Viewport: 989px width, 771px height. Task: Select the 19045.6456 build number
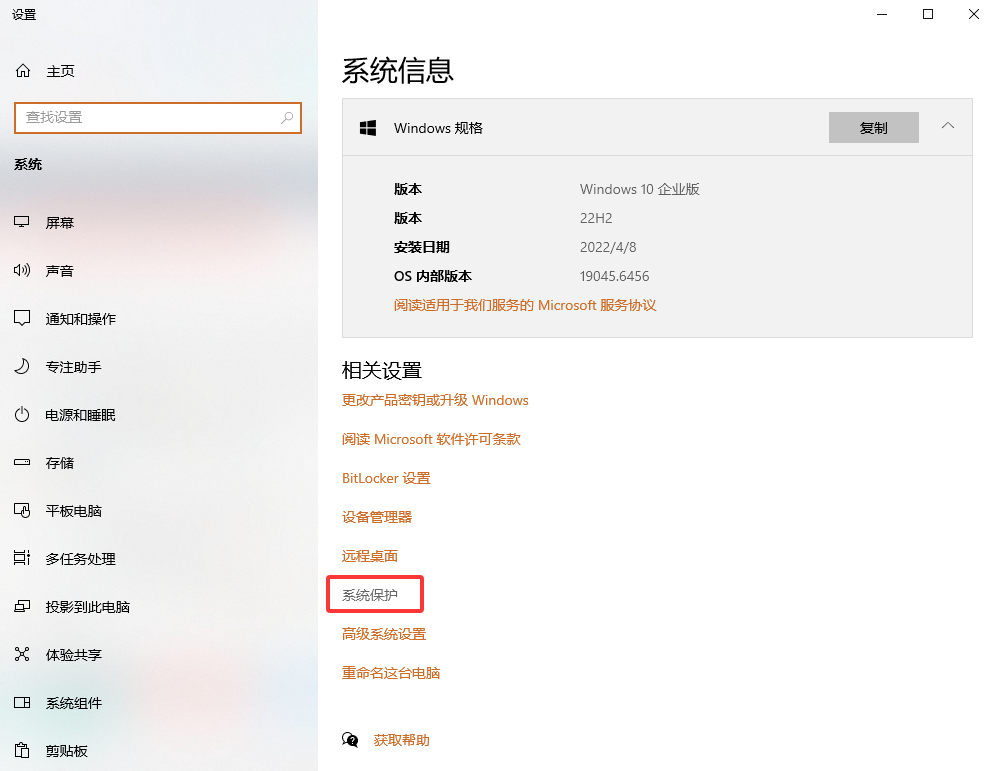coord(614,276)
